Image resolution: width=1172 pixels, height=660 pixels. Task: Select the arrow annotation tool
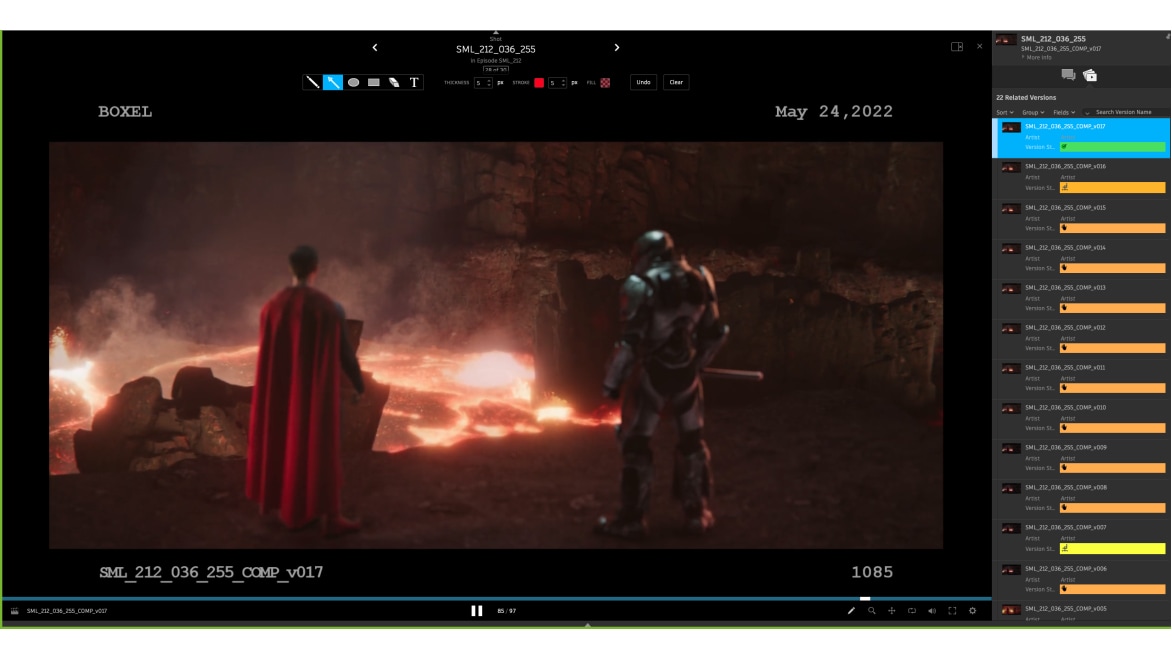[333, 82]
